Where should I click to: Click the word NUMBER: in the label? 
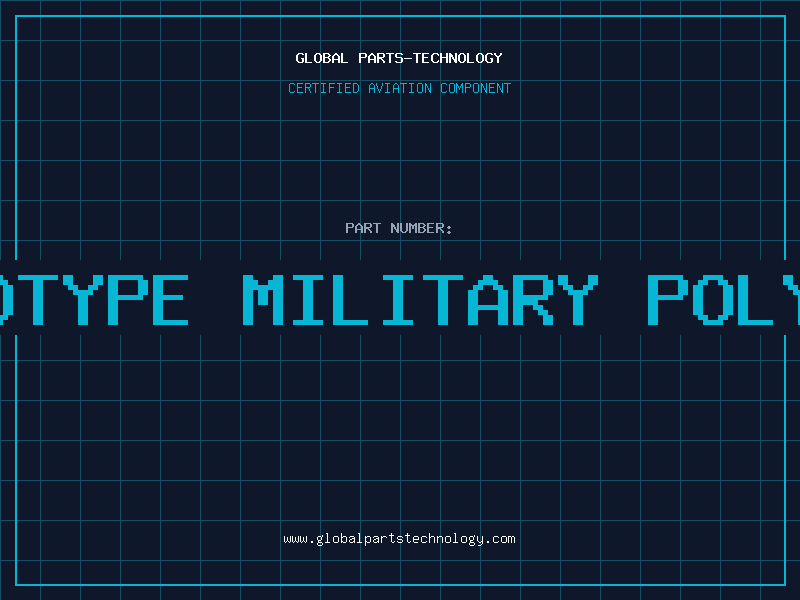pyautogui.click(x=421, y=228)
